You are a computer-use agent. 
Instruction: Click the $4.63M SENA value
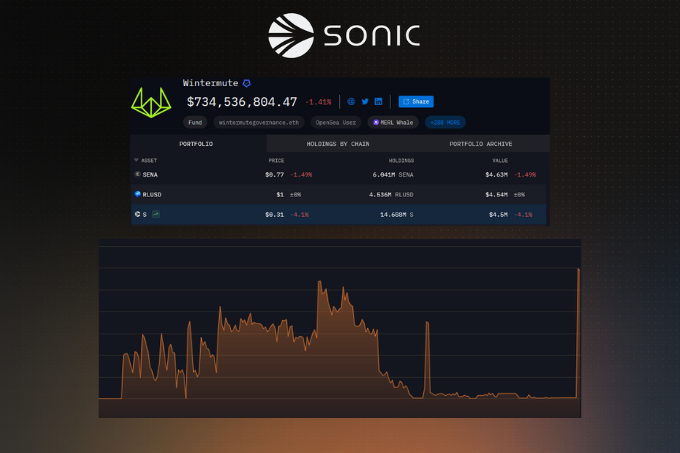point(497,175)
